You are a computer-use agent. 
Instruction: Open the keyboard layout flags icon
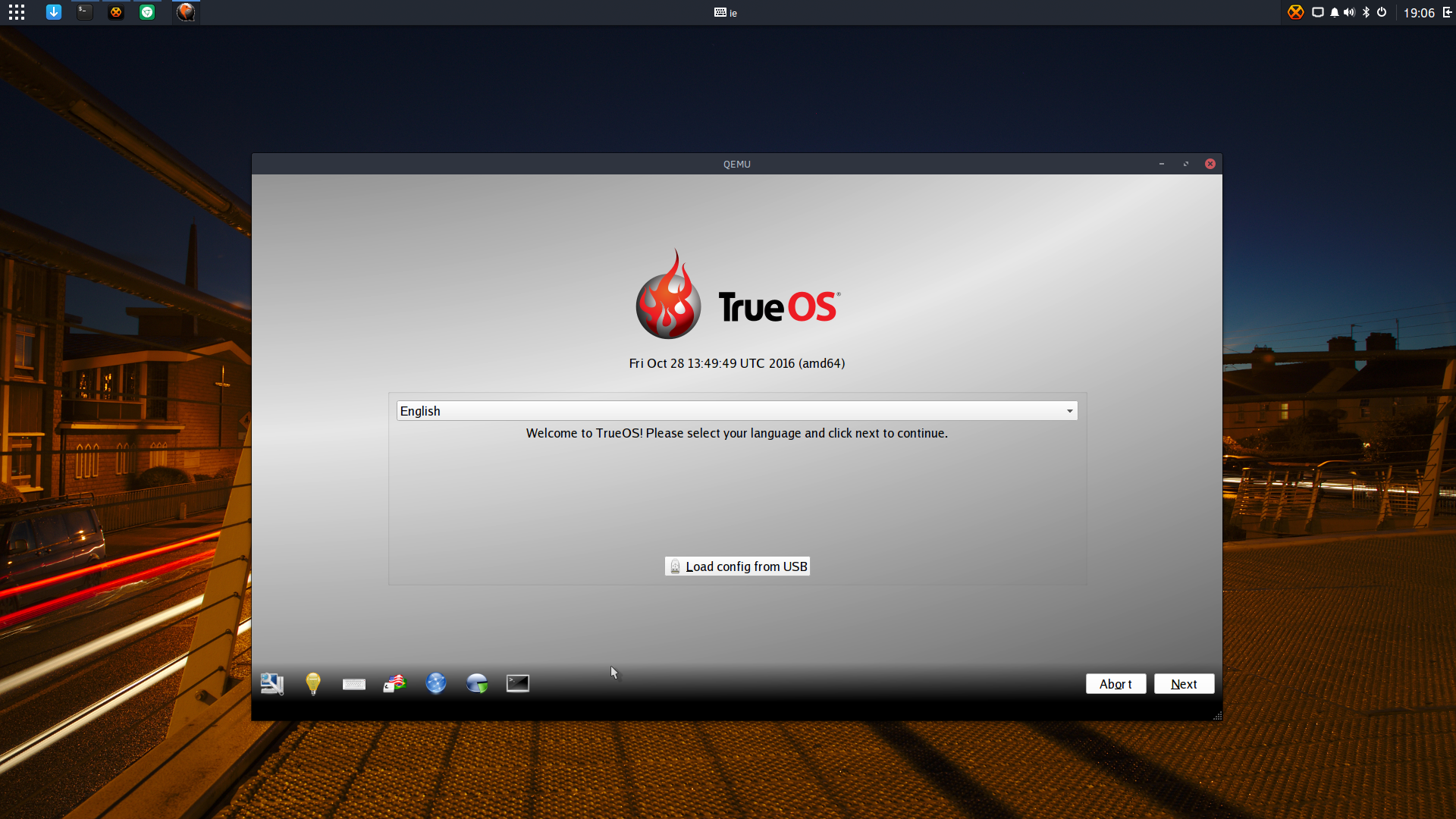395,683
